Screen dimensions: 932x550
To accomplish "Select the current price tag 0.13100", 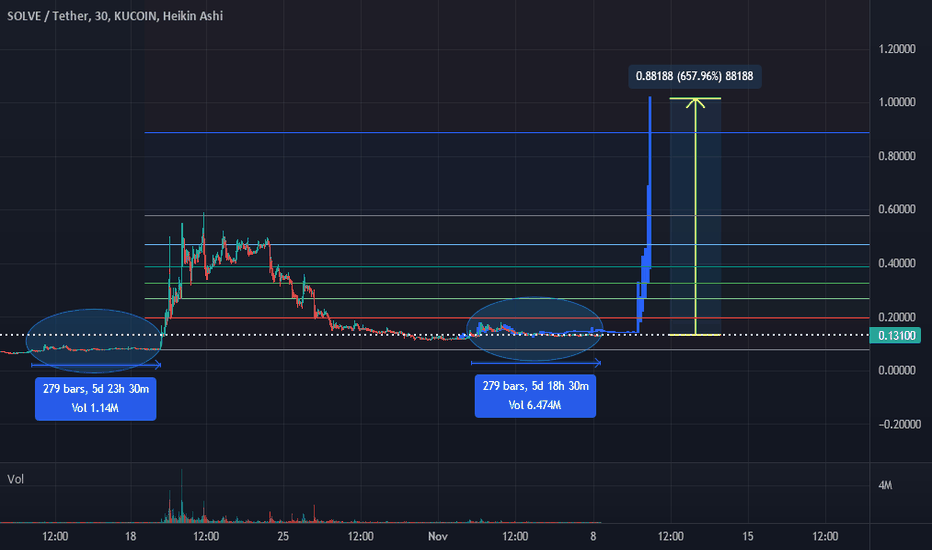I will point(895,335).
